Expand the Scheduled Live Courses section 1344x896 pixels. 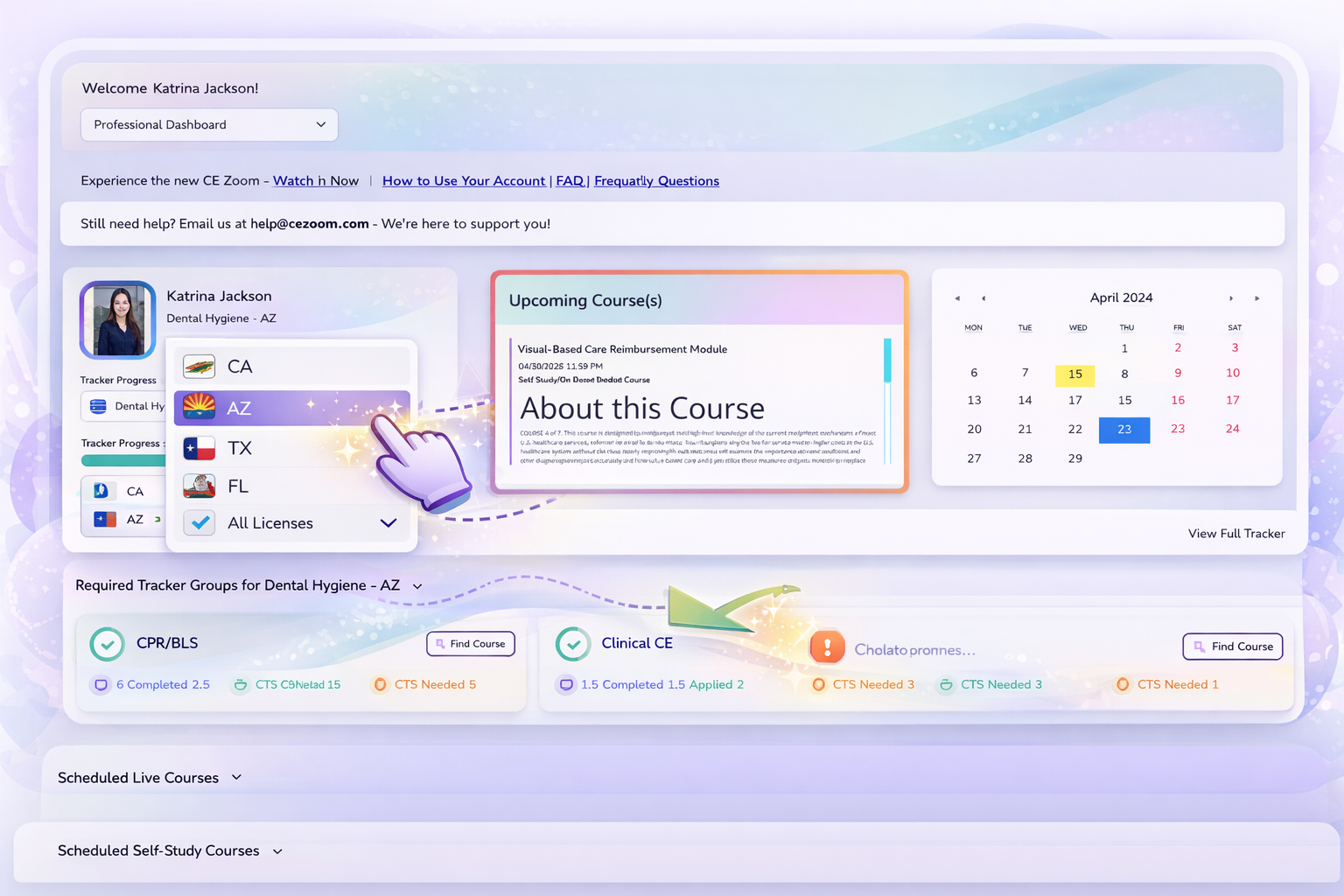tap(236, 777)
